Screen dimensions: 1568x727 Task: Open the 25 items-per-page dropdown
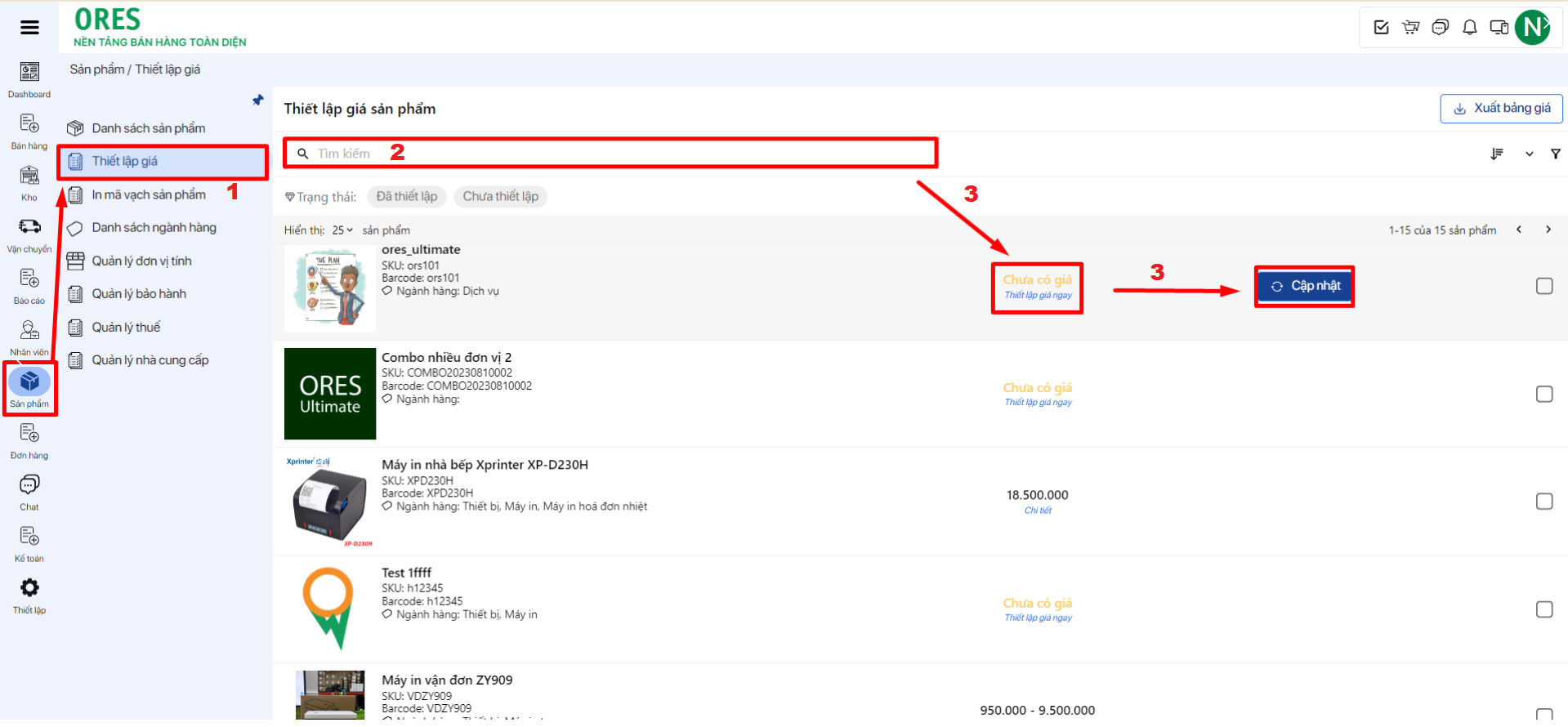point(342,230)
